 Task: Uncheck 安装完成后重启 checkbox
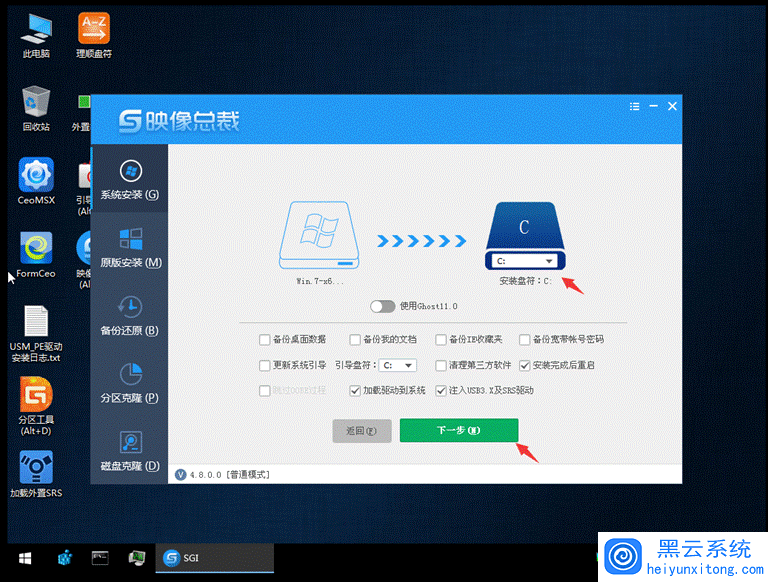(x=525, y=366)
